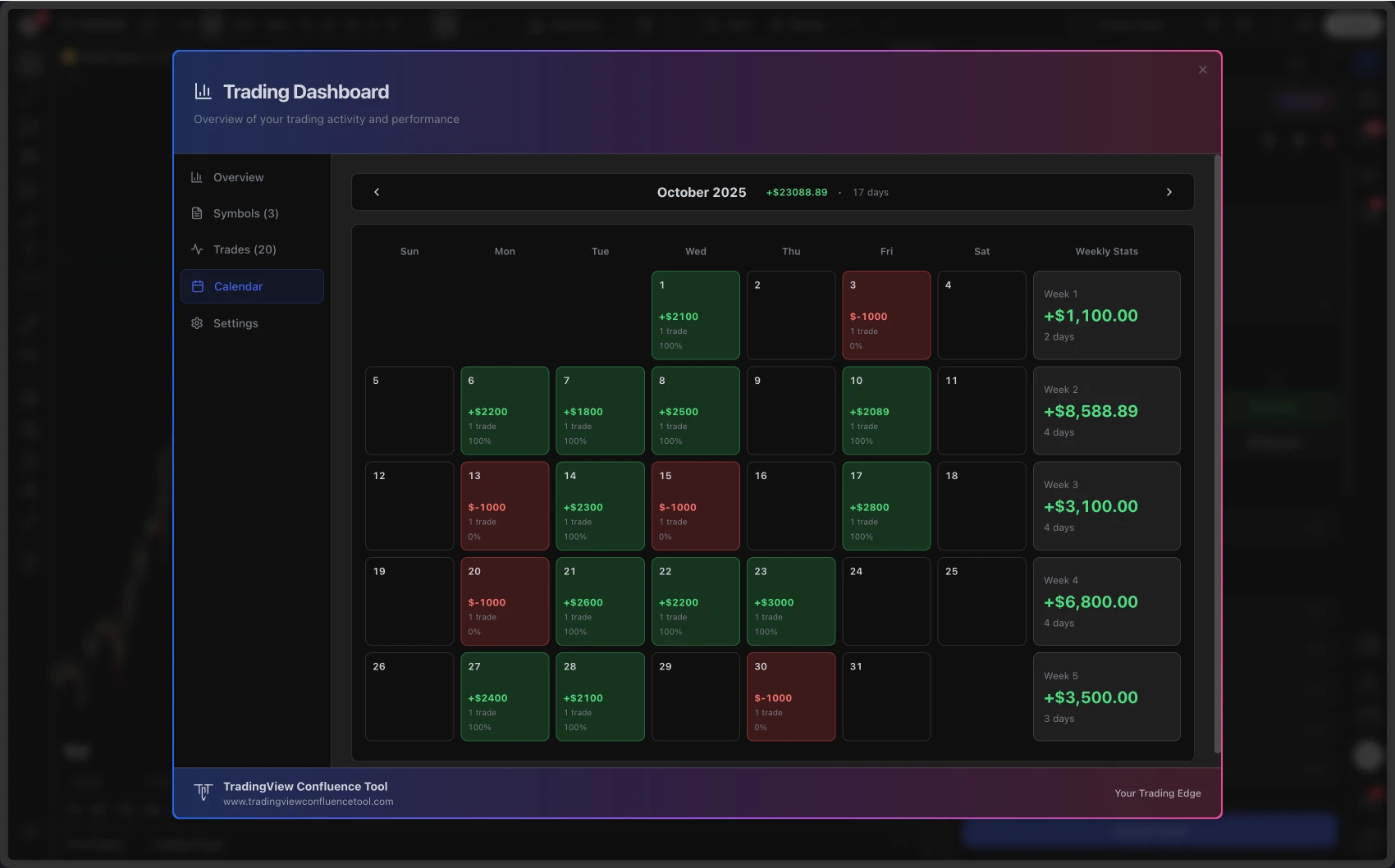Image resolution: width=1395 pixels, height=868 pixels.
Task: Go to the previous month with the left chevron
Action: tap(377, 192)
